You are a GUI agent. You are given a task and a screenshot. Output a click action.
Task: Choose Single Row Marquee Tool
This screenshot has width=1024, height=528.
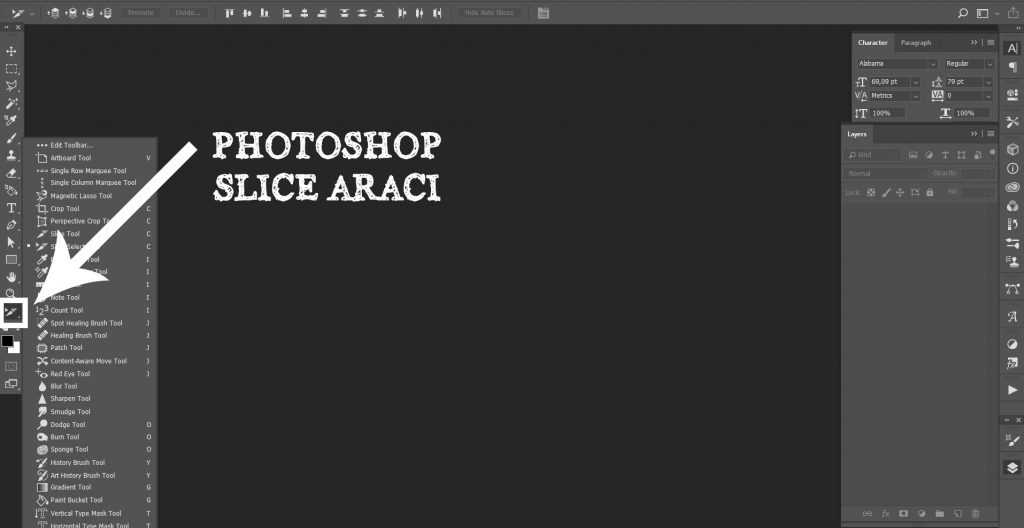pyautogui.click(x=89, y=171)
